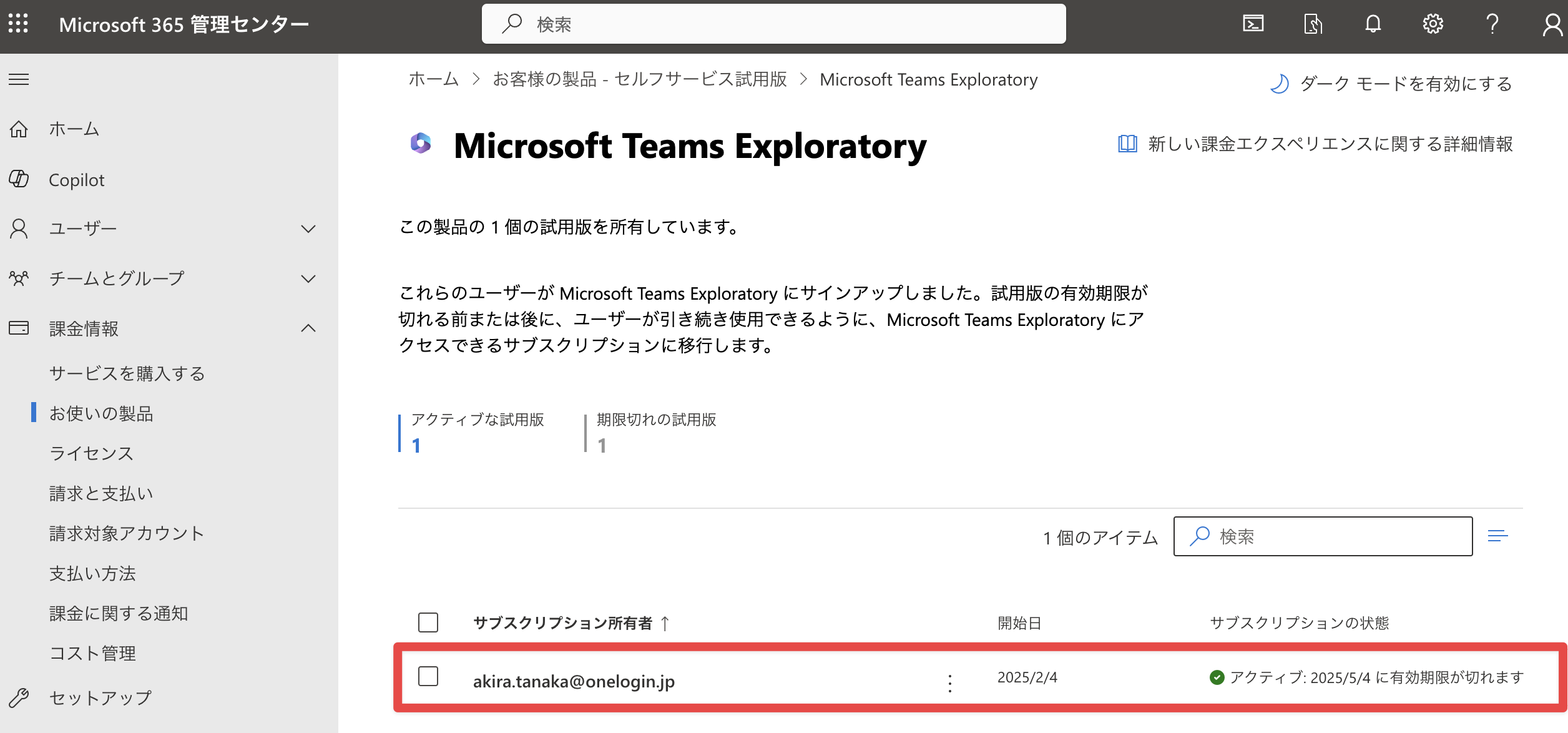Open ライセンス in sidebar

pyautogui.click(x=92, y=453)
